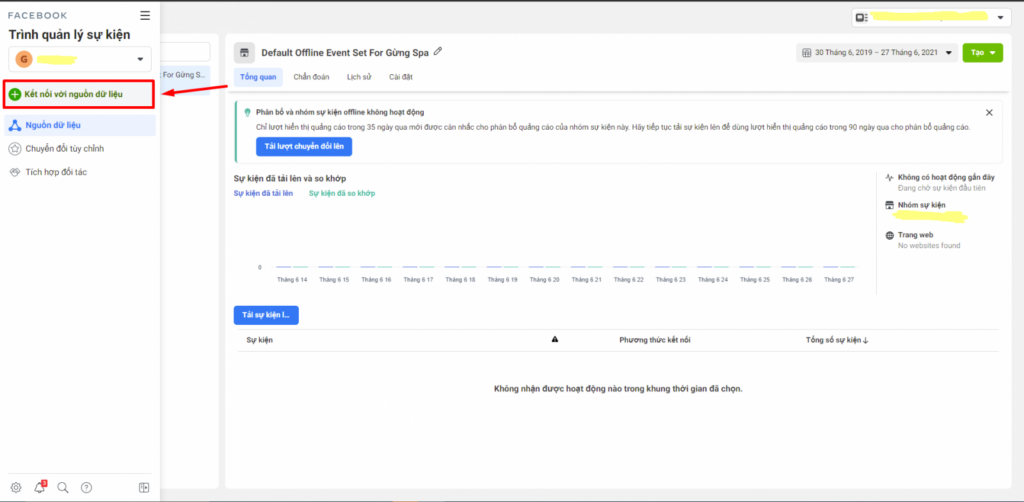Toggle Sự kiện đã tải lên legend
Viewport: 1024px width, 502px height.
[x=263, y=193]
